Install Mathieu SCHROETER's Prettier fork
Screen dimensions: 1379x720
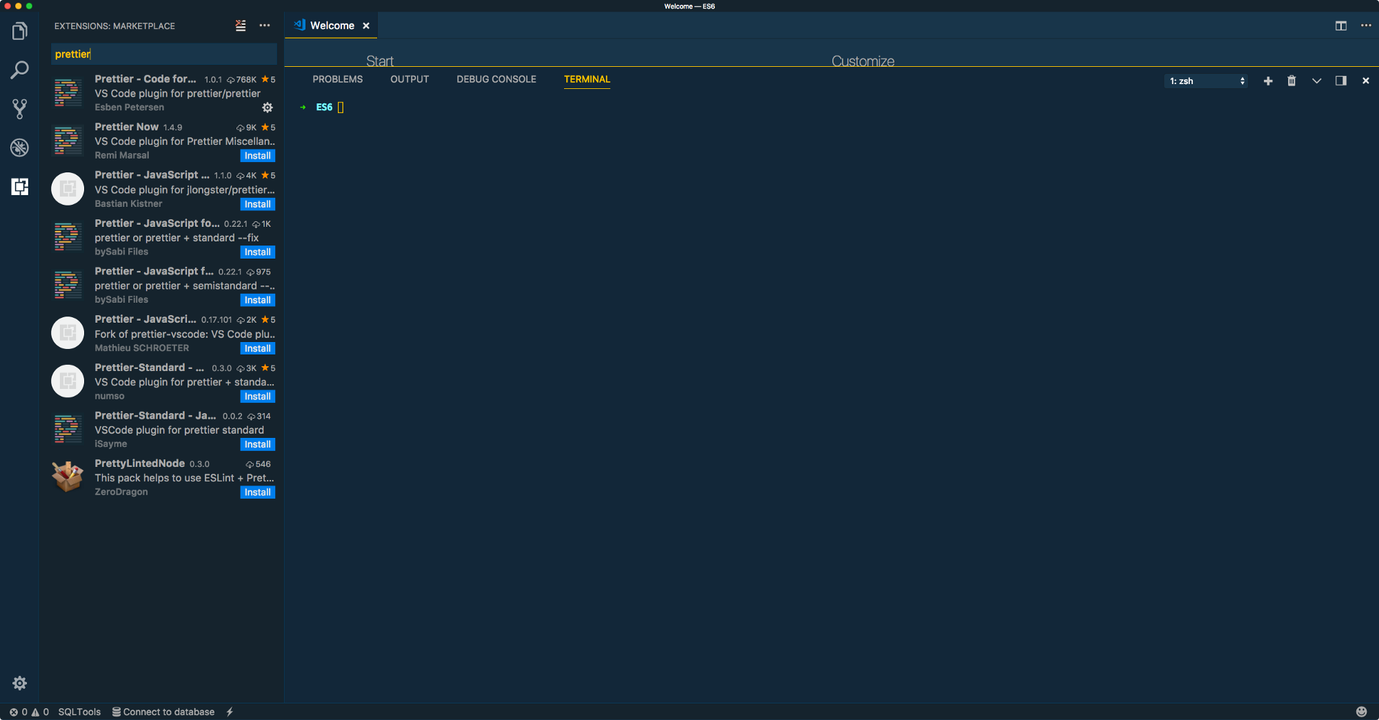tap(258, 348)
